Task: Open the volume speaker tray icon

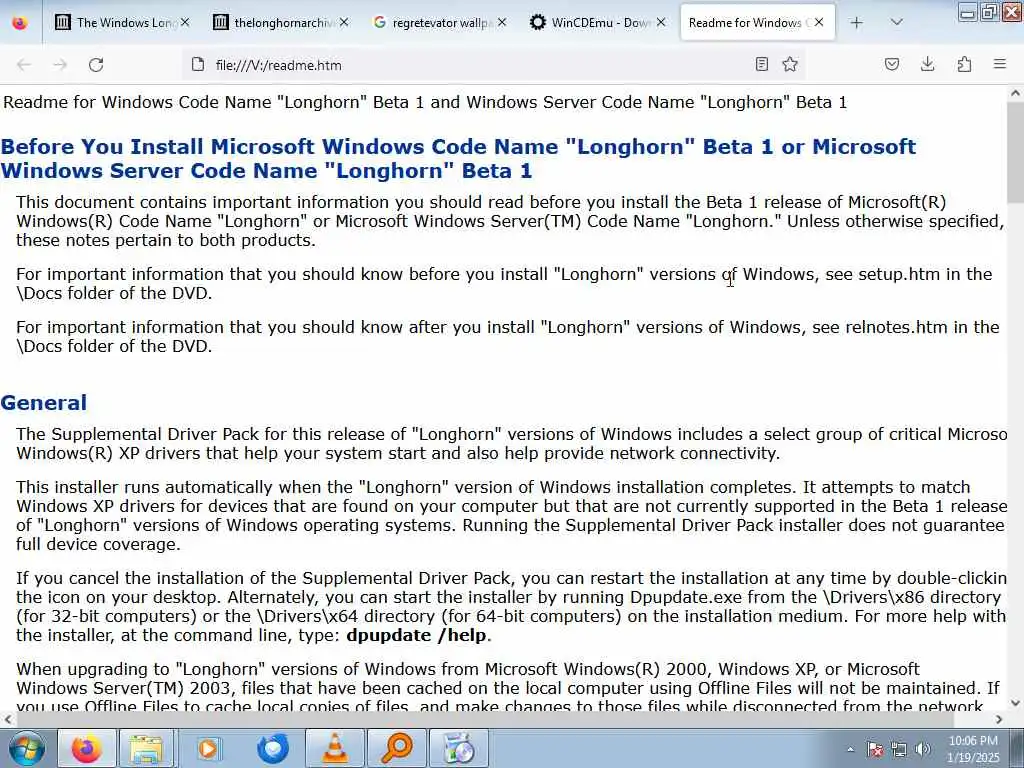Action: tap(923, 749)
